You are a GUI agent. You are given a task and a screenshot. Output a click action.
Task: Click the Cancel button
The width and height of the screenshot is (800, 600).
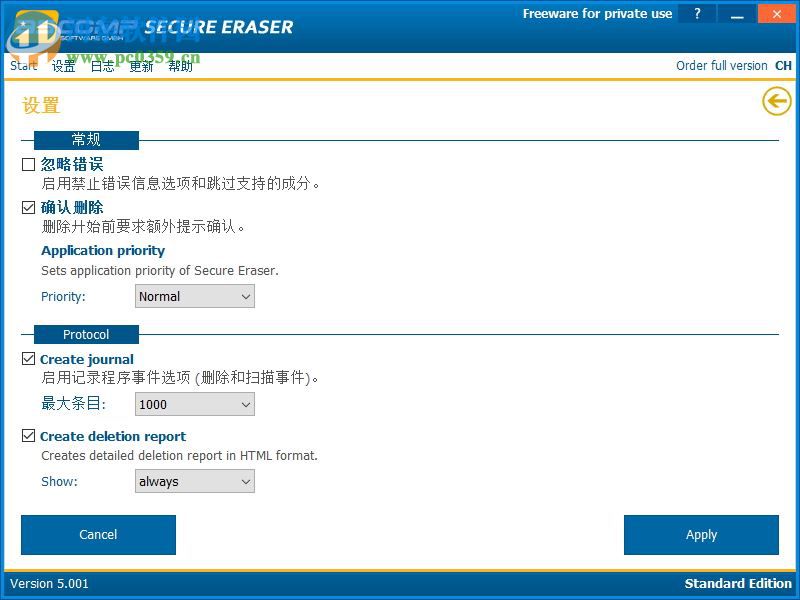98,534
